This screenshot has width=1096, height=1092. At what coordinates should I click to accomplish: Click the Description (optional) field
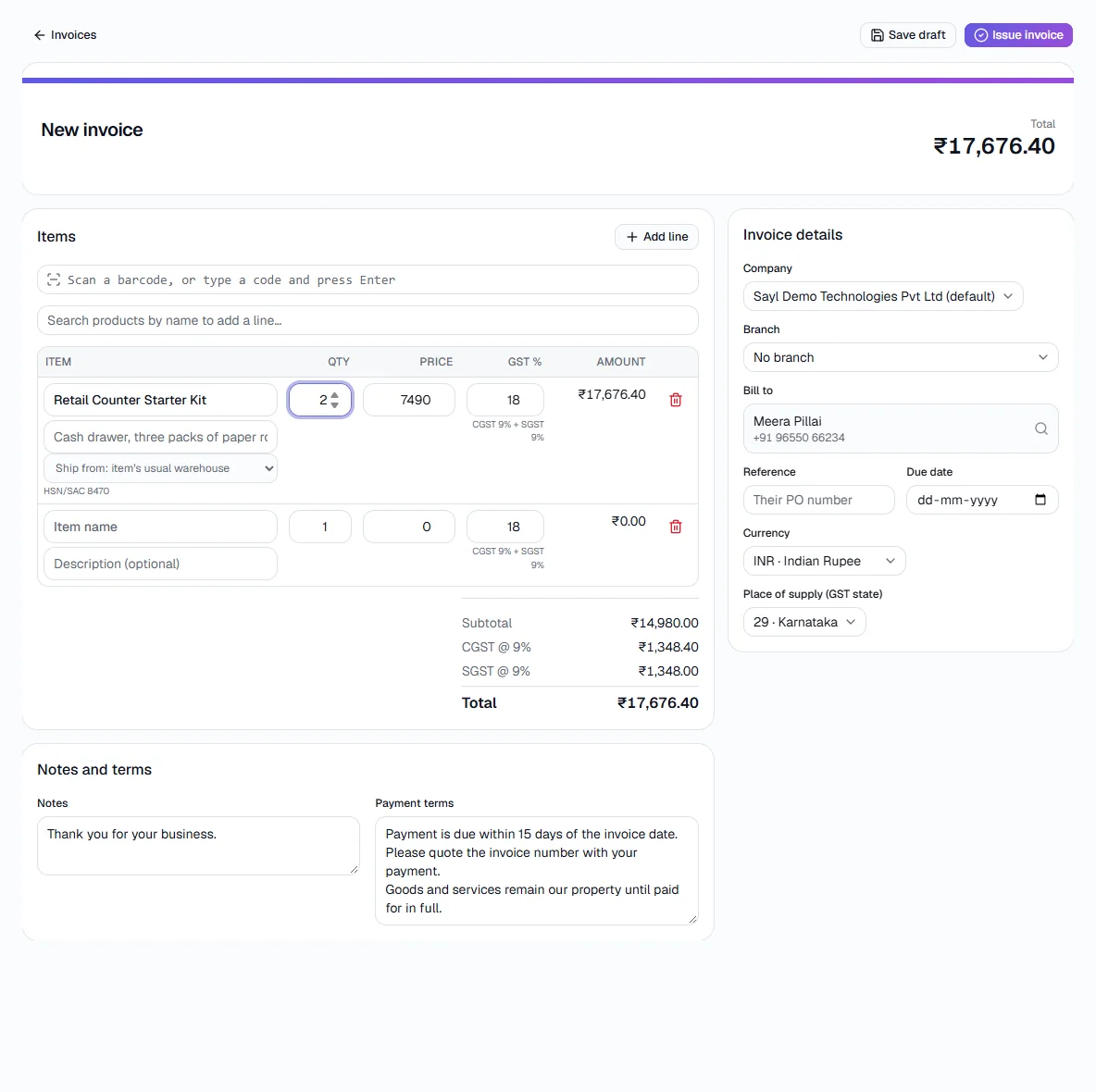coord(161,564)
